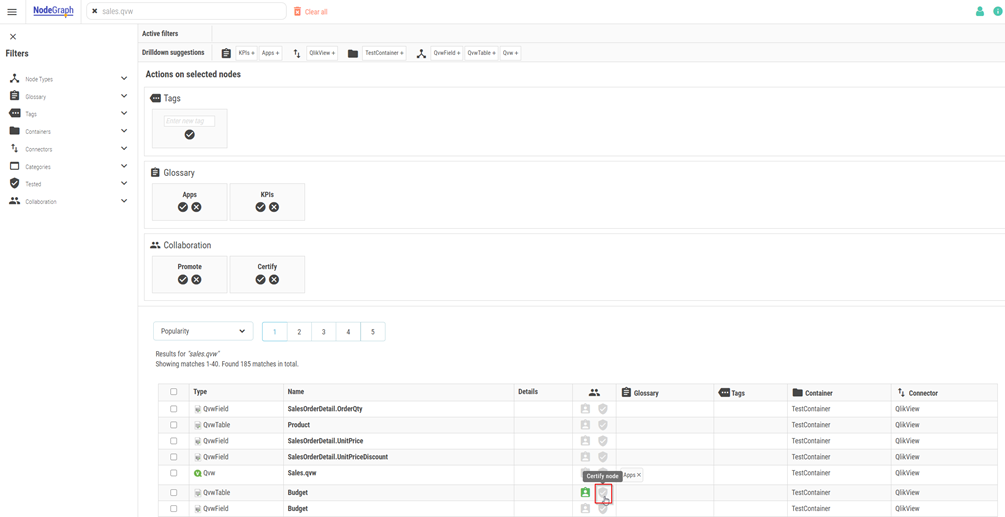Check the Sales.qvw row checkbox

click(174, 473)
